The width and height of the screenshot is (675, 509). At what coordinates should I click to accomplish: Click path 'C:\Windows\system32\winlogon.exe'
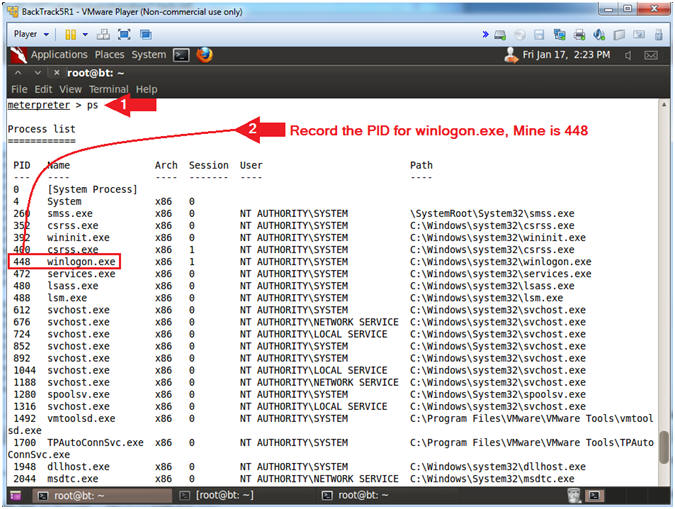pos(501,262)
